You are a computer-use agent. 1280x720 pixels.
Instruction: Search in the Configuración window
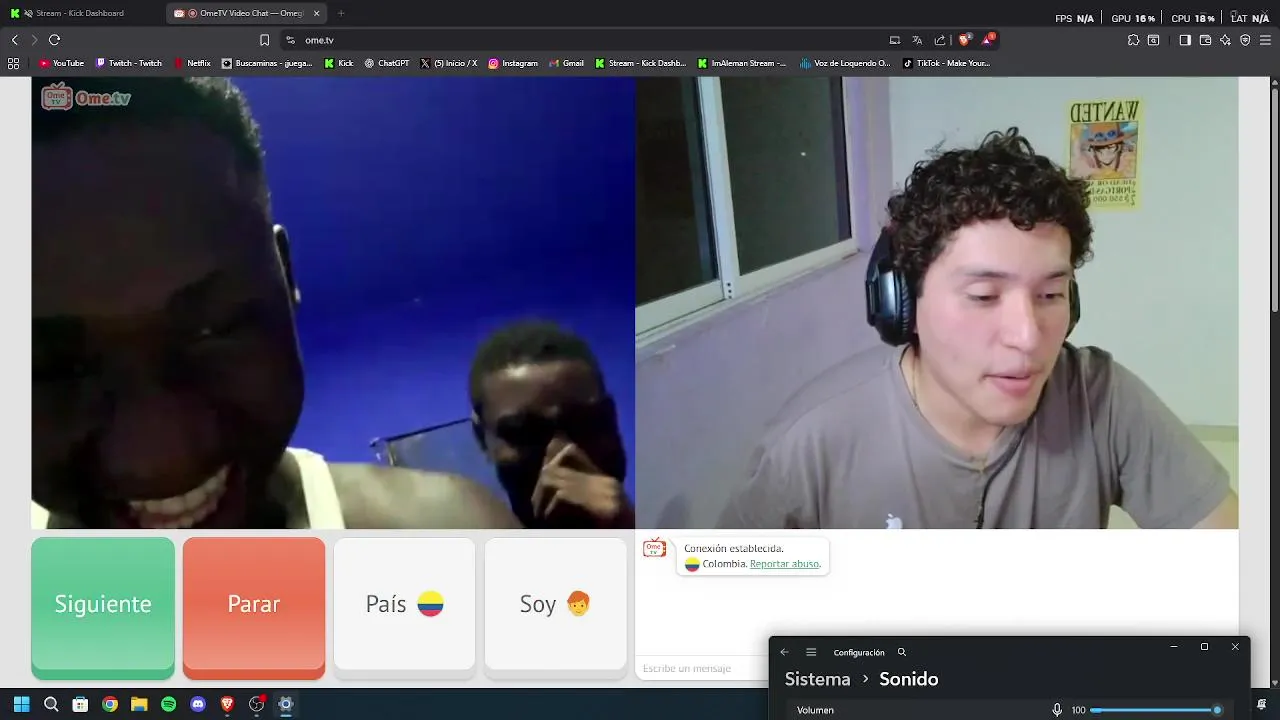click(902, 652)
